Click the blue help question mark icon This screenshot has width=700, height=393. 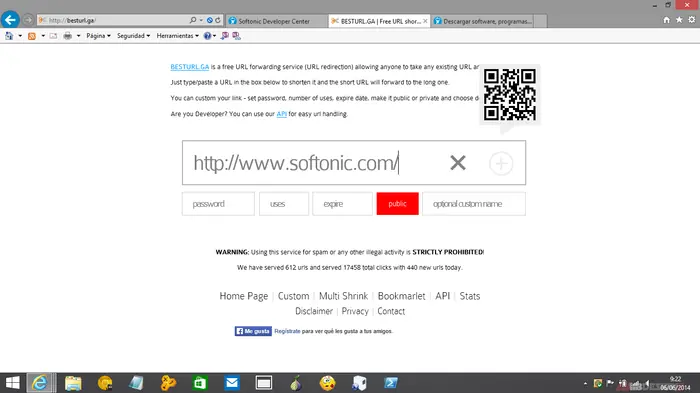point(207,36)
